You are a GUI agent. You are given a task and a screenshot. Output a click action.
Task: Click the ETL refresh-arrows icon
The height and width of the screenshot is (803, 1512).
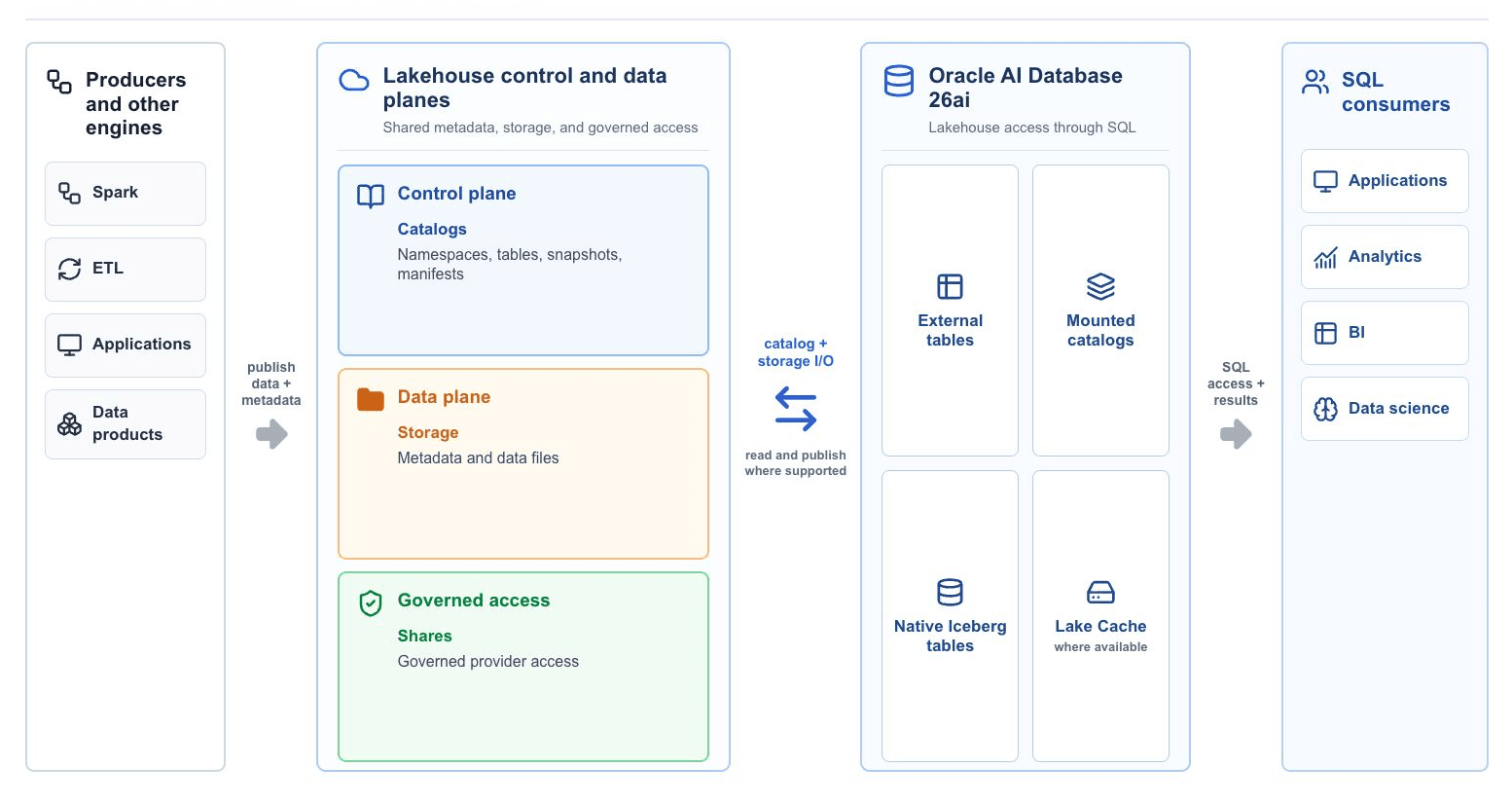coord(70,269)
